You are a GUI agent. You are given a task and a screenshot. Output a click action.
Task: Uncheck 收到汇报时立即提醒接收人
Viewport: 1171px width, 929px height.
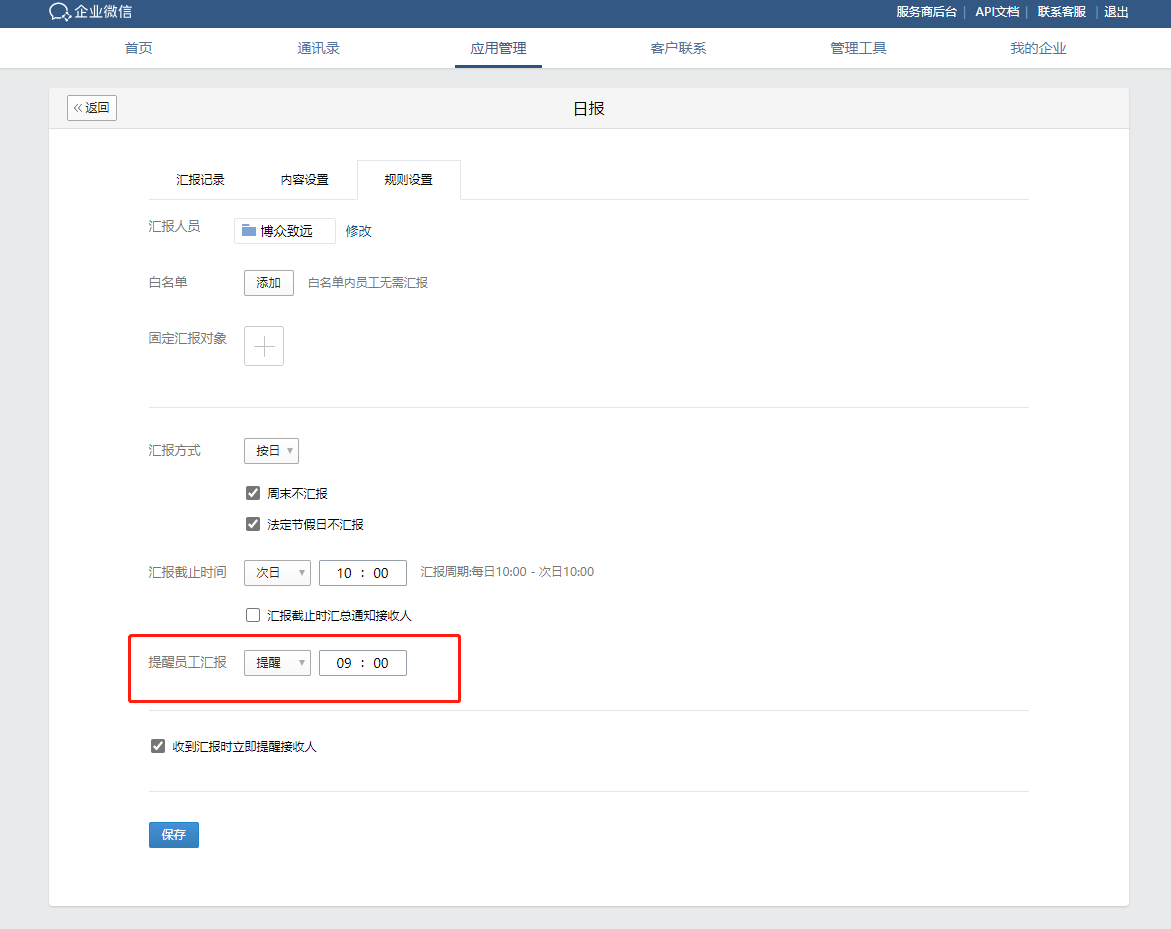coord(157,744)
